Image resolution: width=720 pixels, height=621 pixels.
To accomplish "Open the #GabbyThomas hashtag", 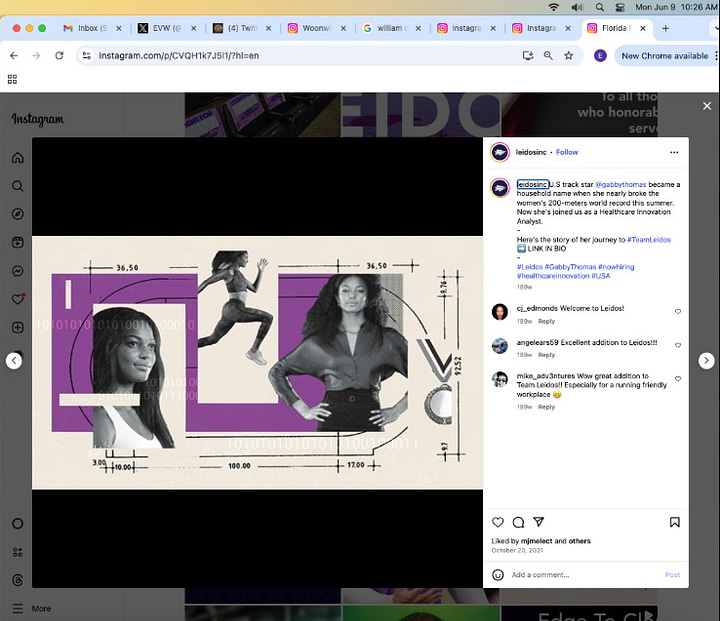I will point(570,267).
